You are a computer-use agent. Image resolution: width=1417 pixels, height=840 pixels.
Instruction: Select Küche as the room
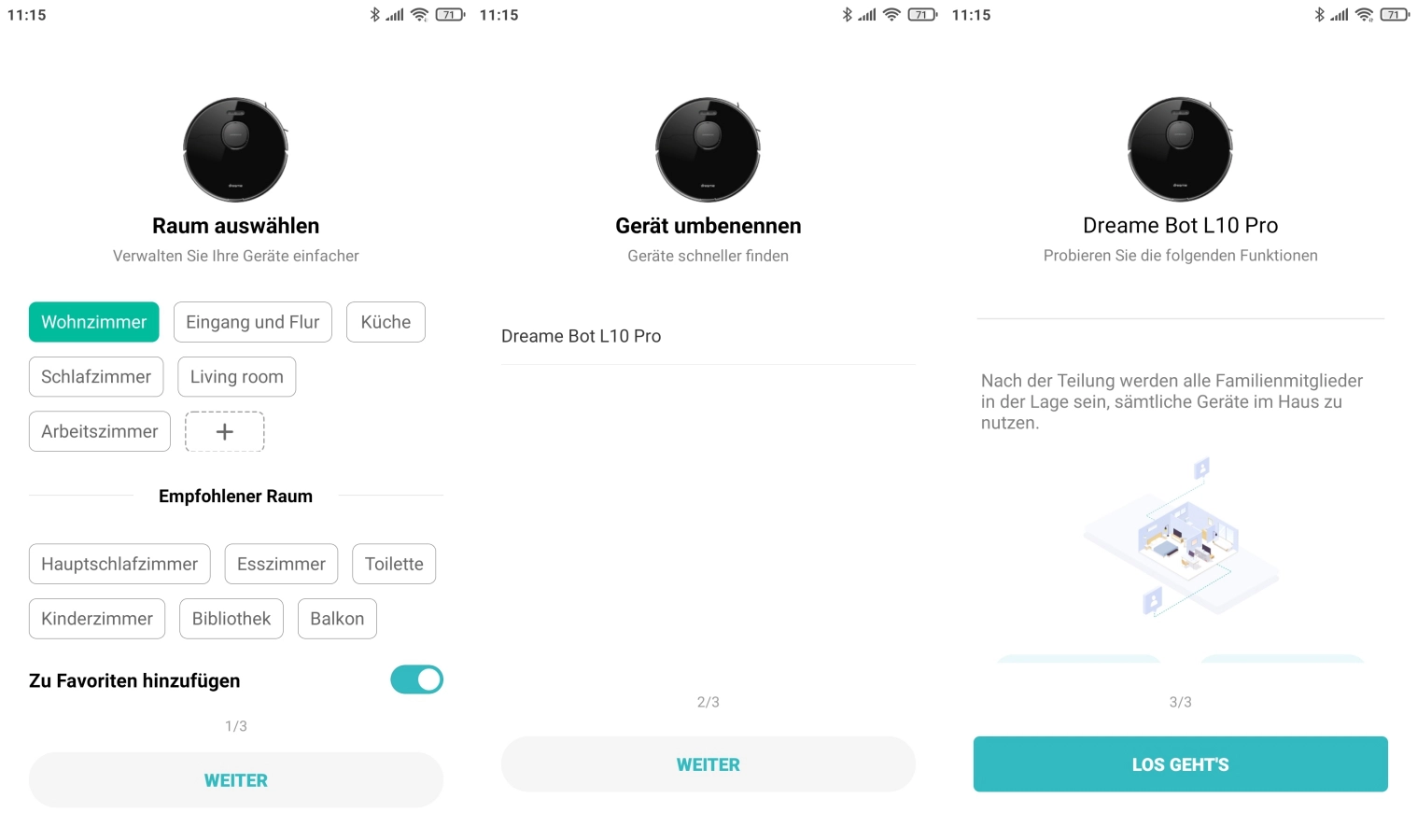[386, 322]
